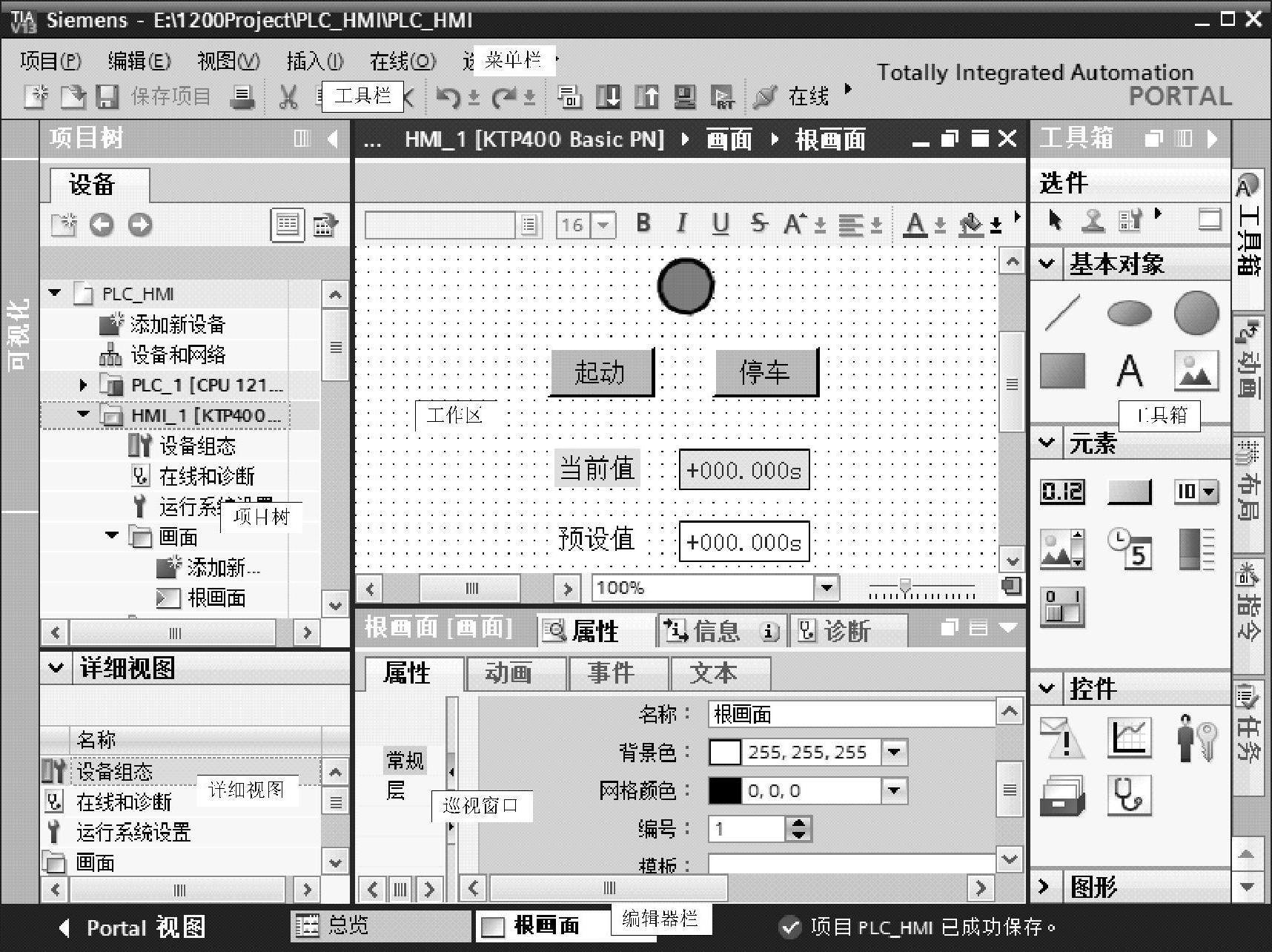This screenshot has height=952, width=1272.
Task: Download to device toolbar icon
Action: click(x=609, y=97)
